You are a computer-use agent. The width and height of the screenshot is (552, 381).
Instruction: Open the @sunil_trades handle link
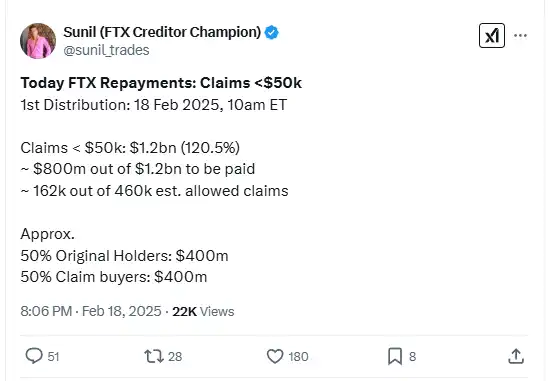106,50
